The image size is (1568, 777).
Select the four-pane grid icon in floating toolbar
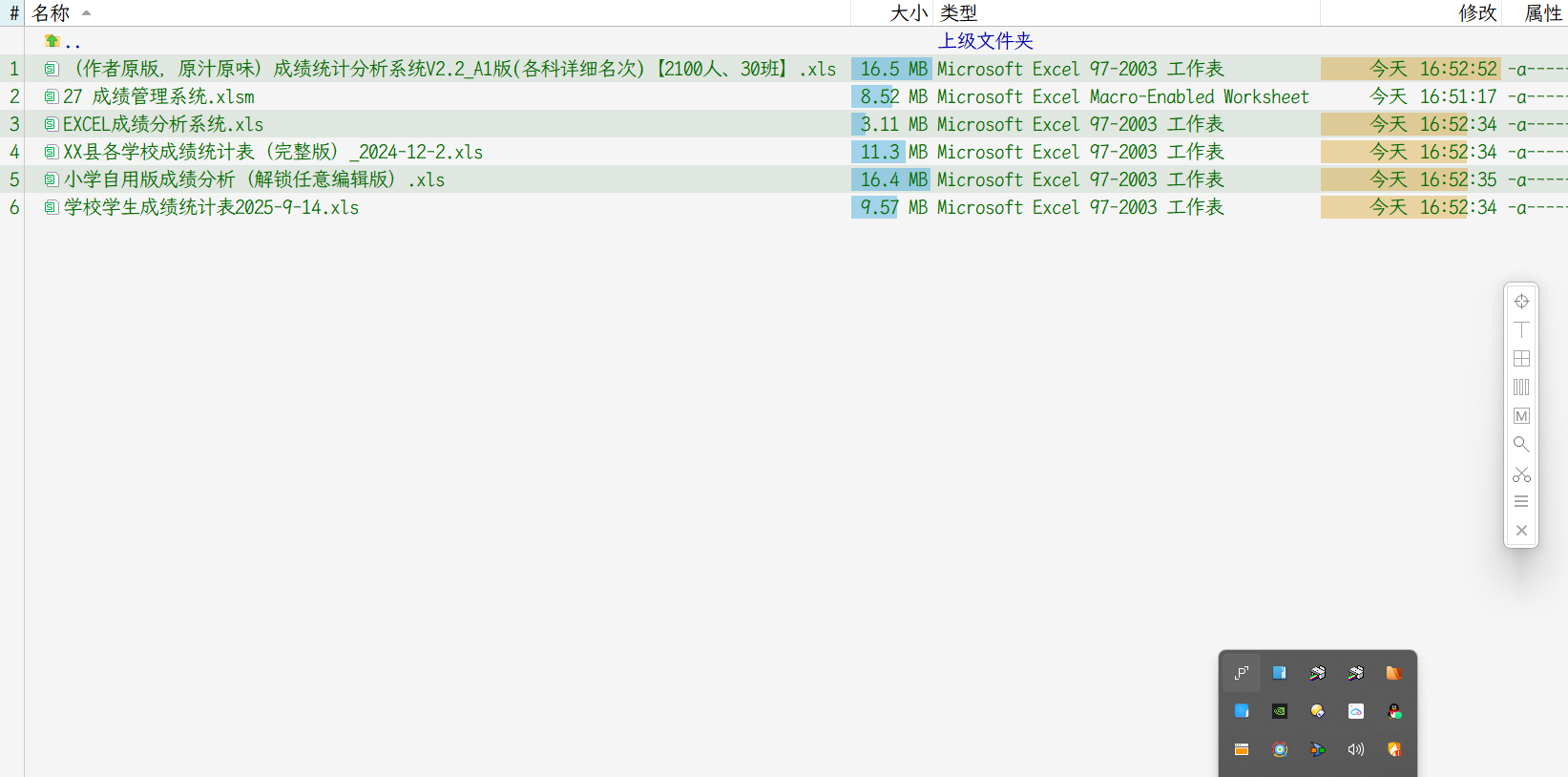coord(1521,359)
